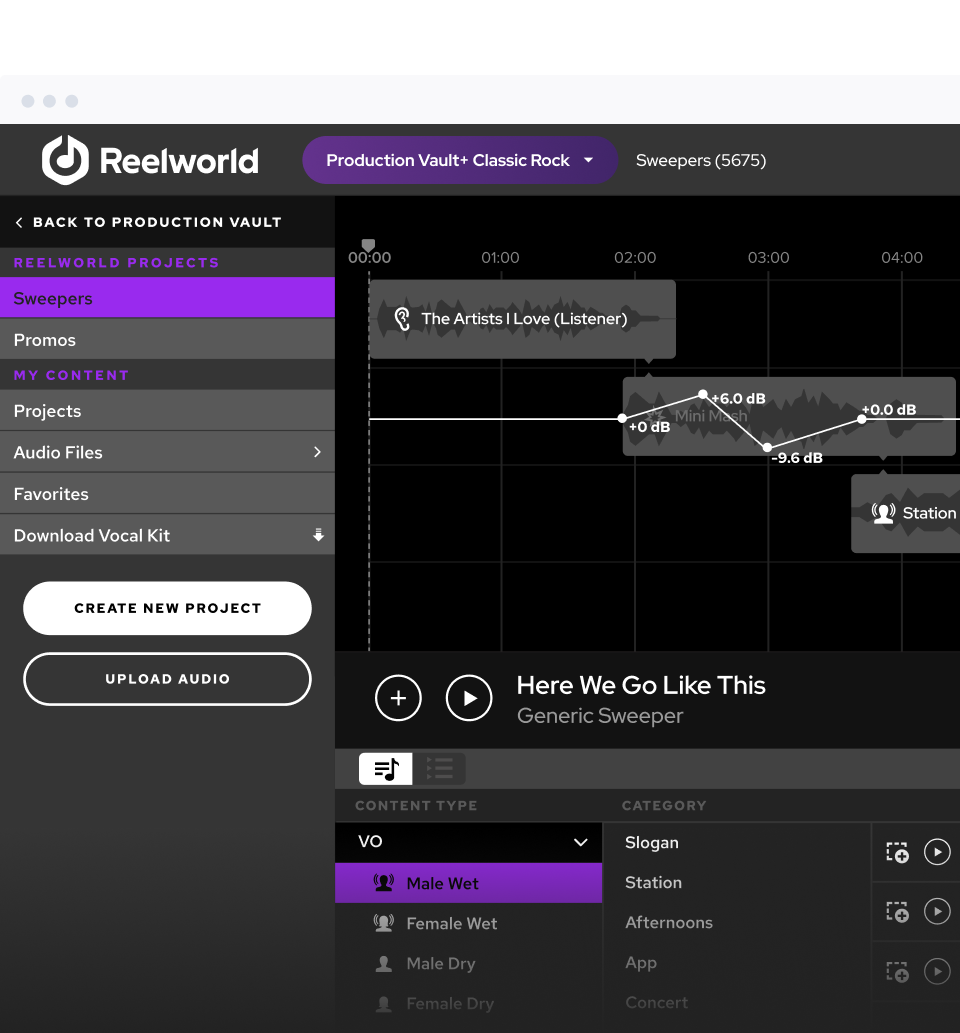Add the Station row to project
The image size is (960, 1033).
(897, 912)
